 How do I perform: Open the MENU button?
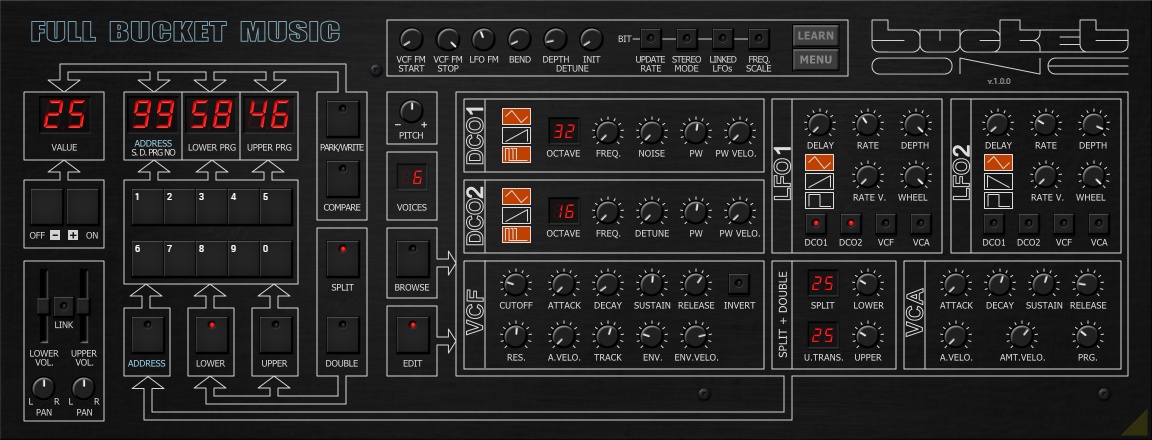pos(816,59)
